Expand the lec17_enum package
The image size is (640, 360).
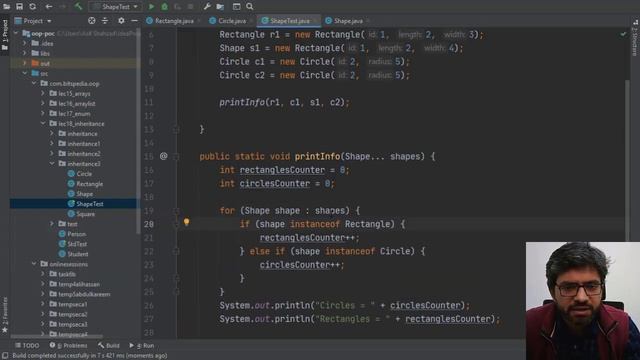pyautogui.click(x=43, y=113)
